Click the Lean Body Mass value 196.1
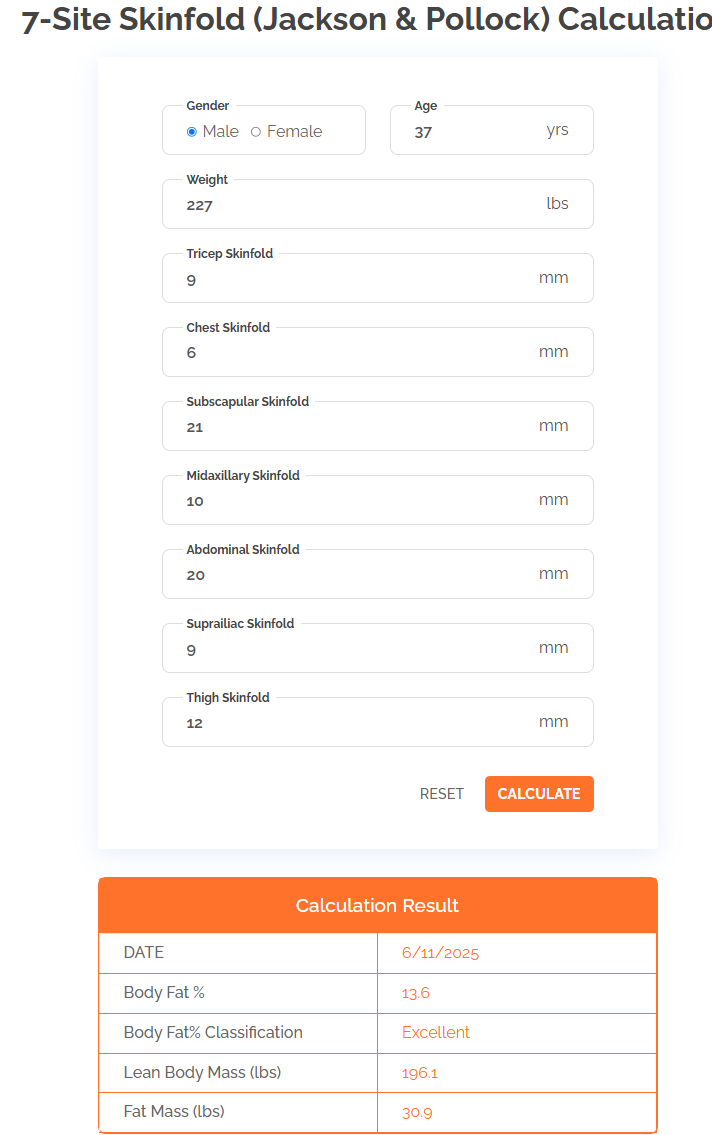 pyautogui.click(x=420, y=1073)
